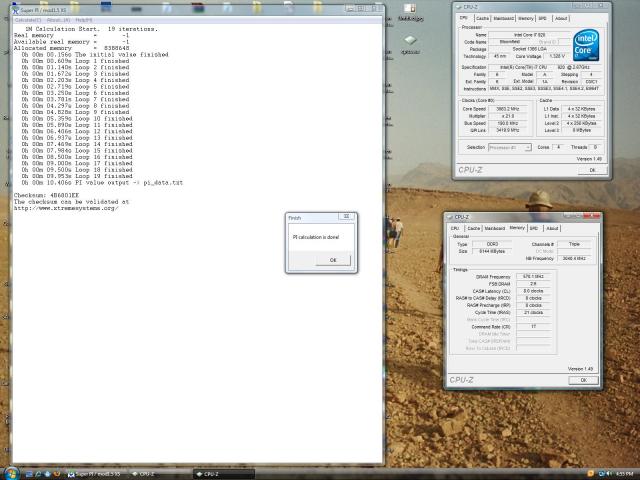This screenshot has width=640, height=480.
Task: Switch to SPD tab in bottom CPU-Z window
Action: (x=534, y=228)
